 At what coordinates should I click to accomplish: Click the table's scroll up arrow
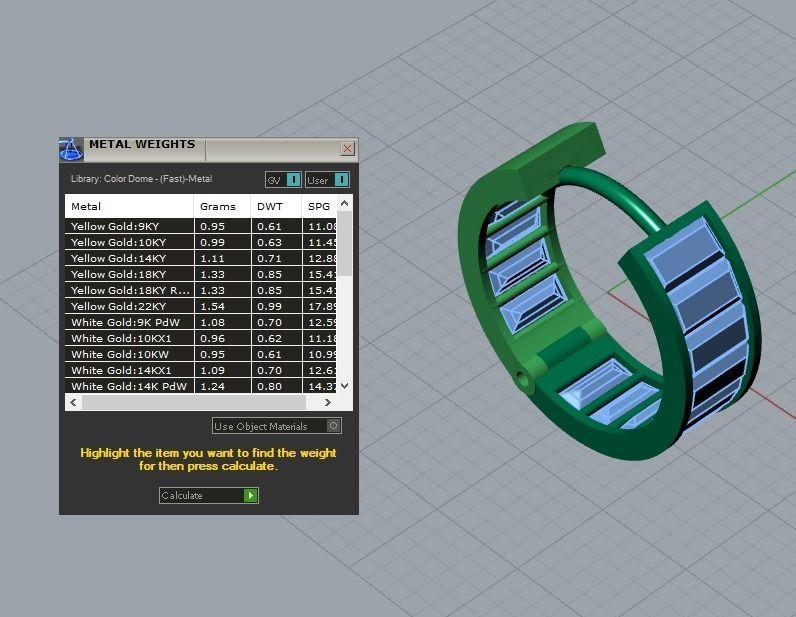coord(345,203)
